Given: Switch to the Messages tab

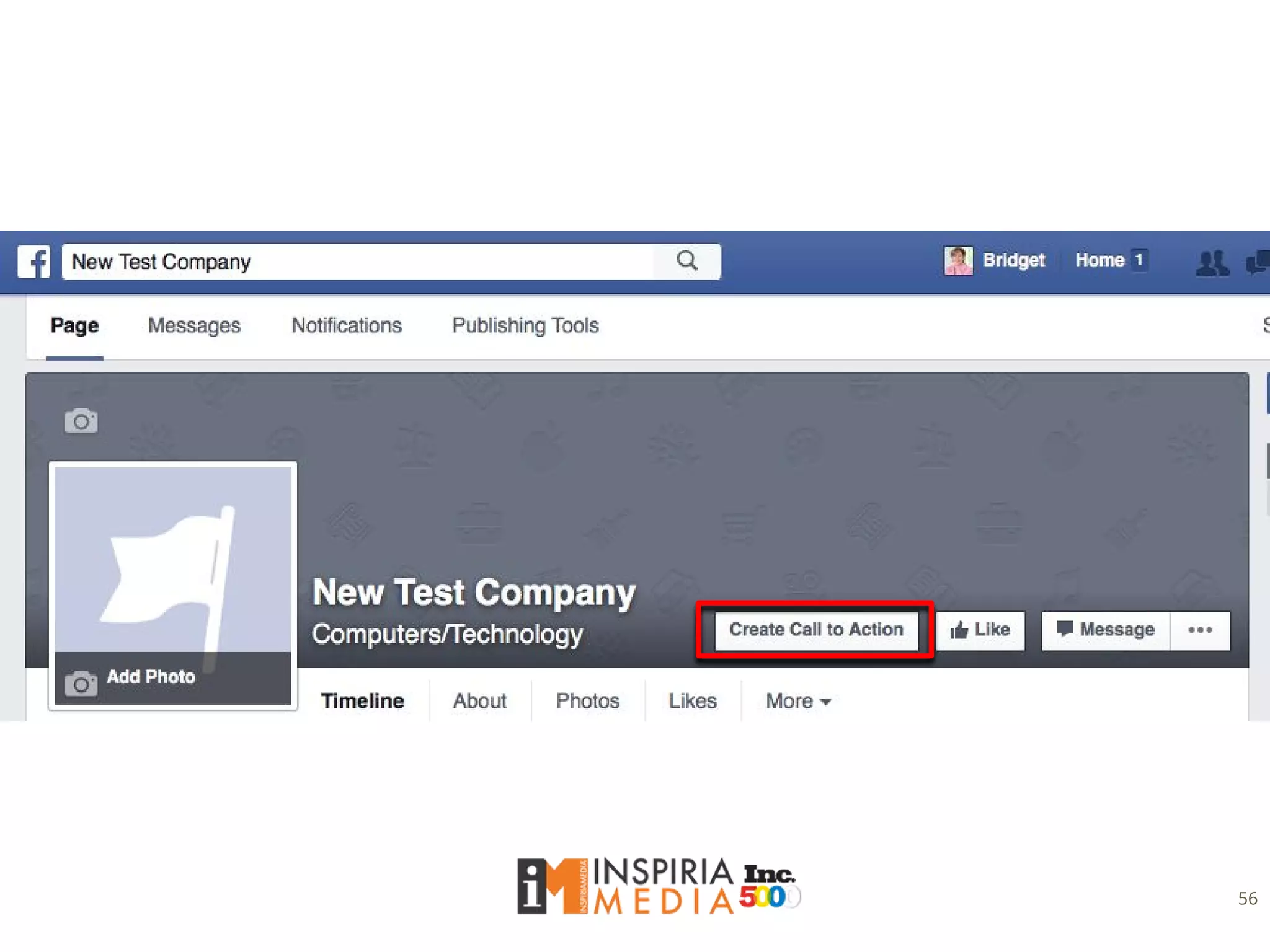Looking at the screenshot, I should click(x=194, y=325).
